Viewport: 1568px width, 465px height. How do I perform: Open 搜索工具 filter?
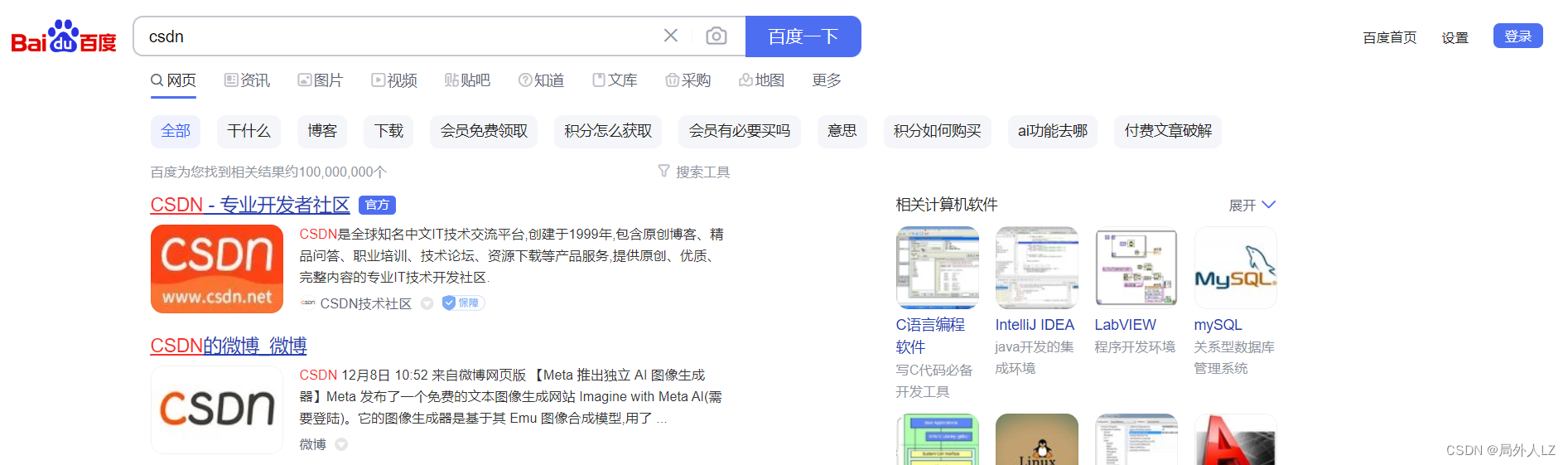pyautogui.click(x=694, y=172)
